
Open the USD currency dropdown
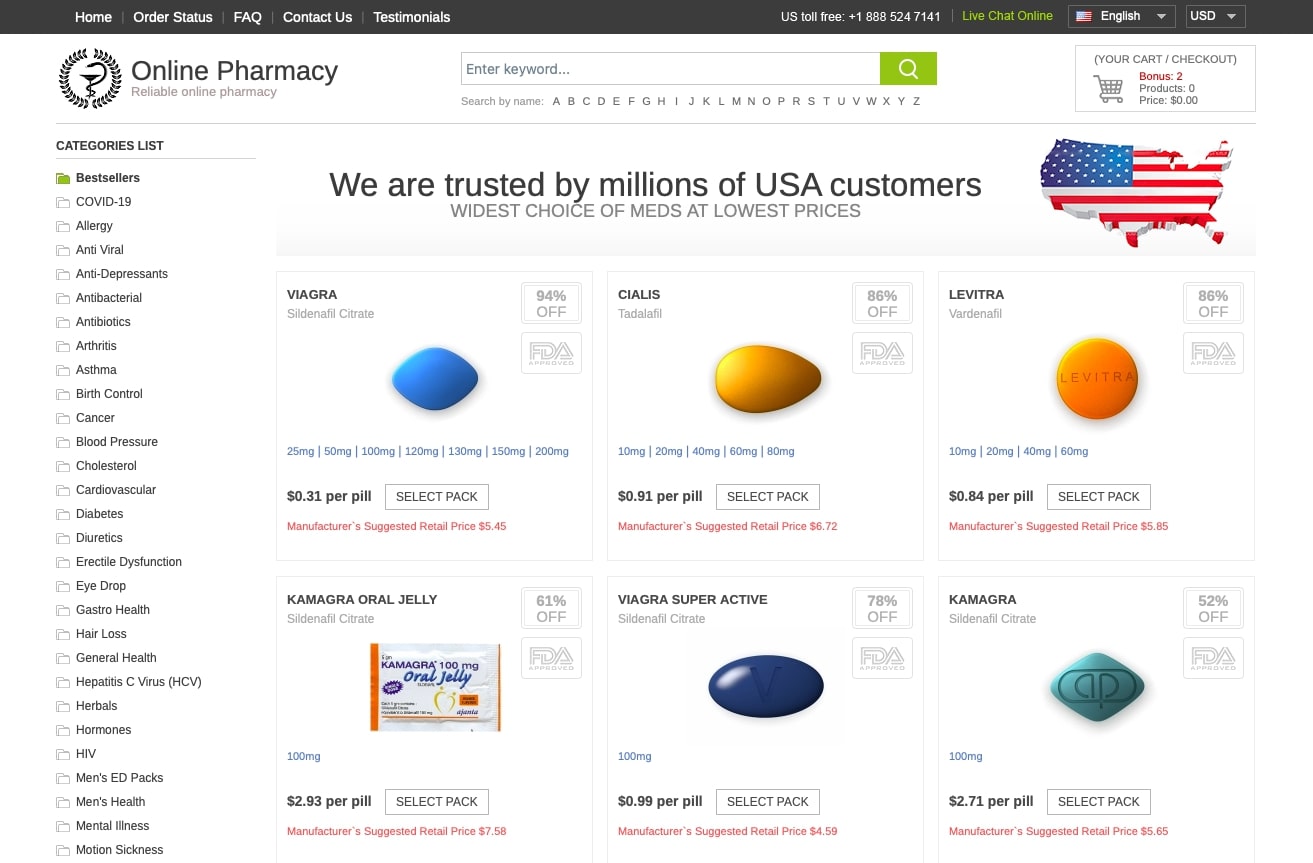(x=1215, y=16)
